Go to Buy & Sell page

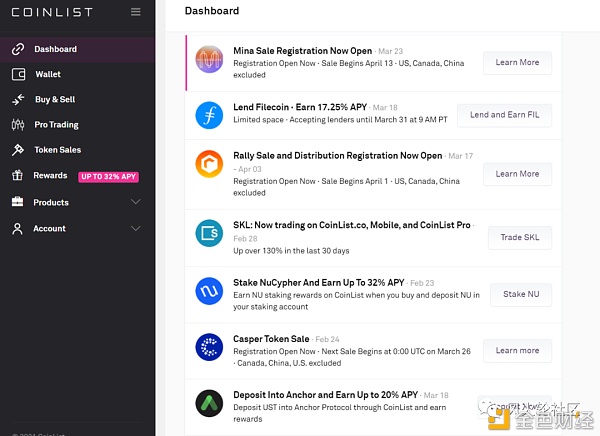point(55,100)
